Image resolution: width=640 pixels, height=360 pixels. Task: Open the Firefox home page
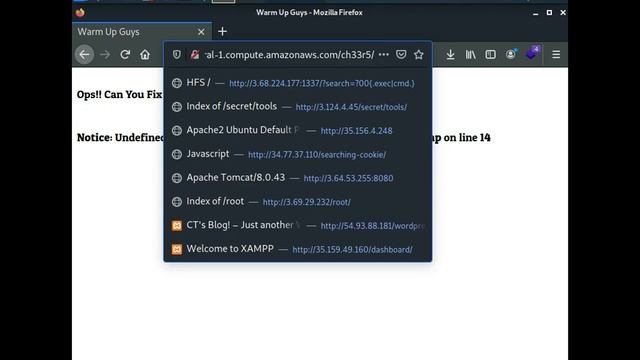tap(145, 54)
